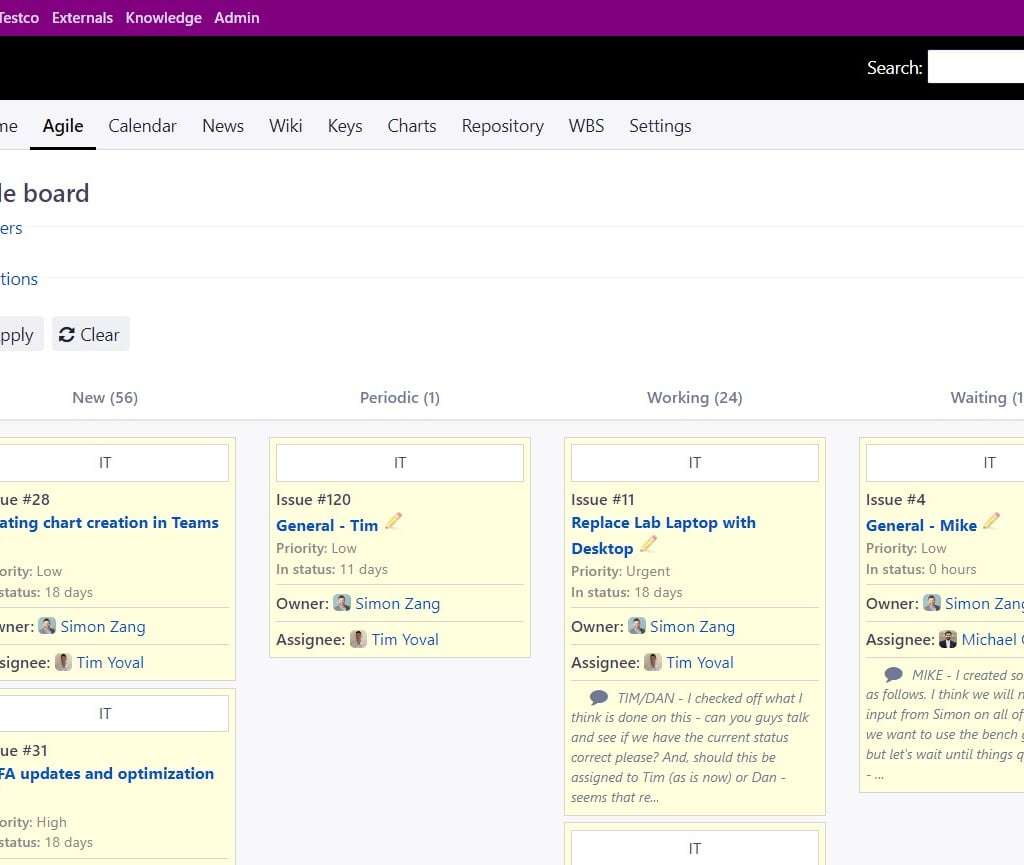Open Simon Zang owner link on Issue #120

397,603
